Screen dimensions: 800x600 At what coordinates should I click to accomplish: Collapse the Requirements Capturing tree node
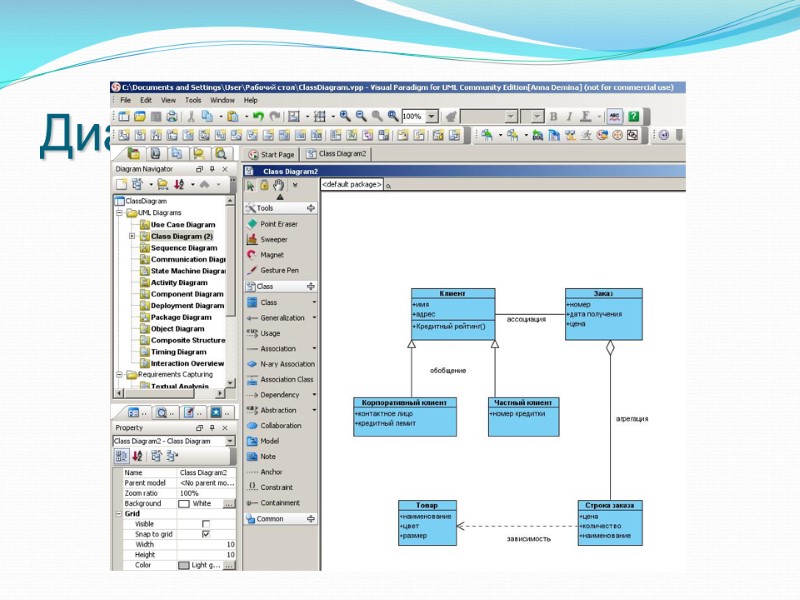(119, 374)
